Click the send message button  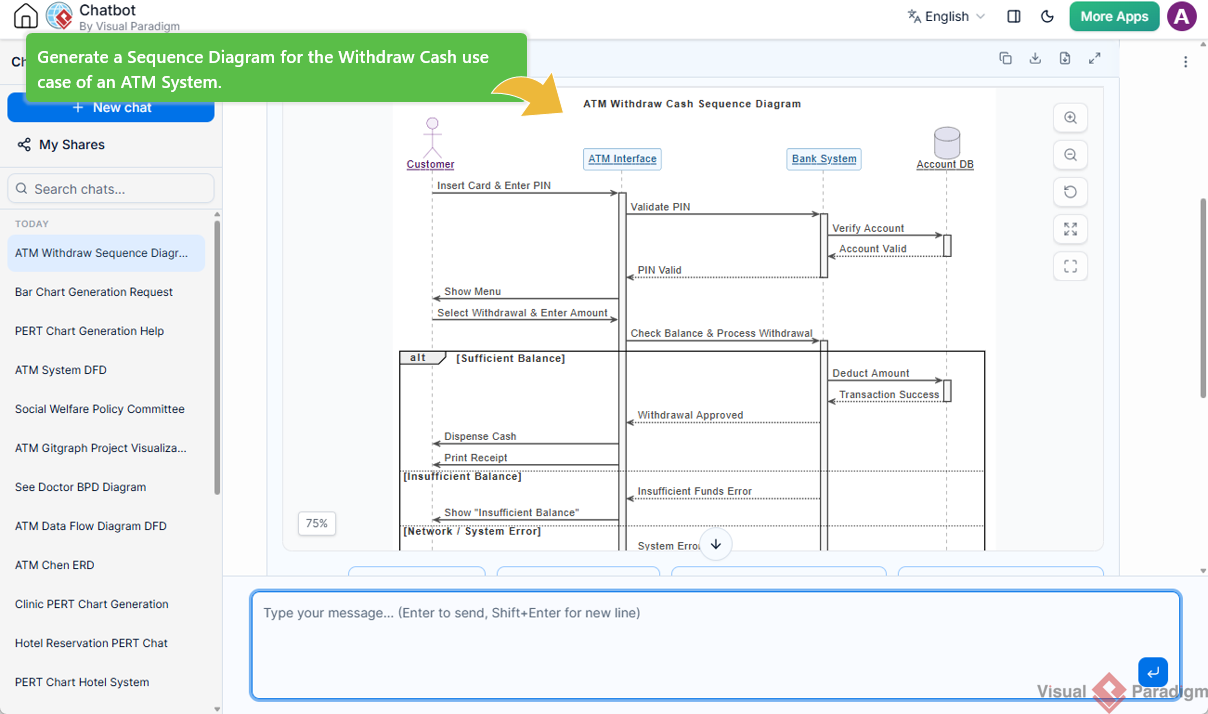(x=1152, y=671)
